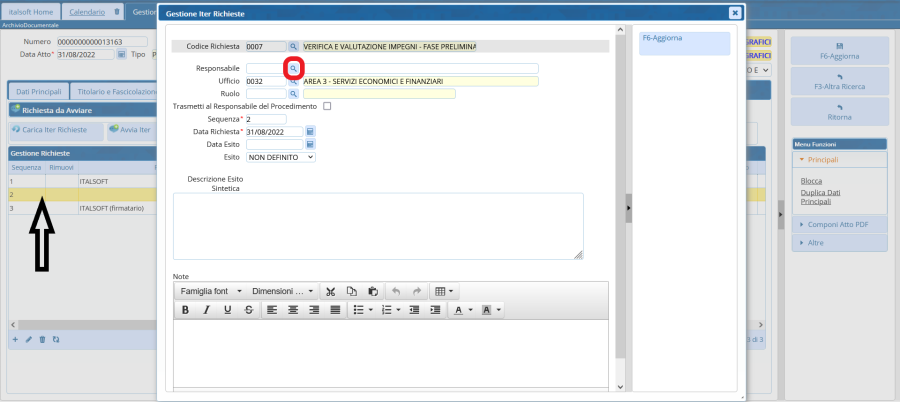Open the Codice Richiesta lookup icon

[x=294, y=46]
